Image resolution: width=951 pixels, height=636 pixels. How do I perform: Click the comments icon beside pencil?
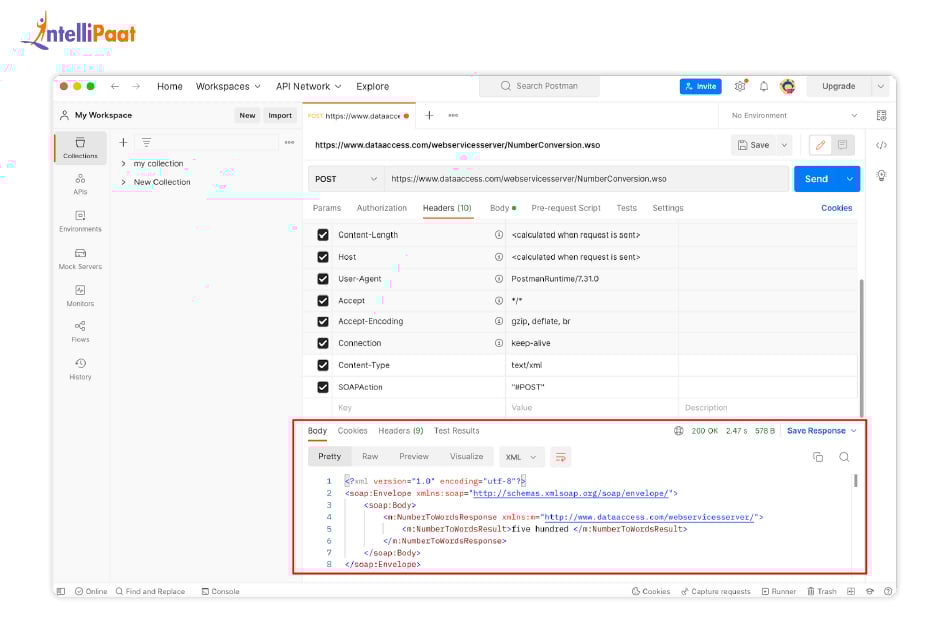pos(842,145)
